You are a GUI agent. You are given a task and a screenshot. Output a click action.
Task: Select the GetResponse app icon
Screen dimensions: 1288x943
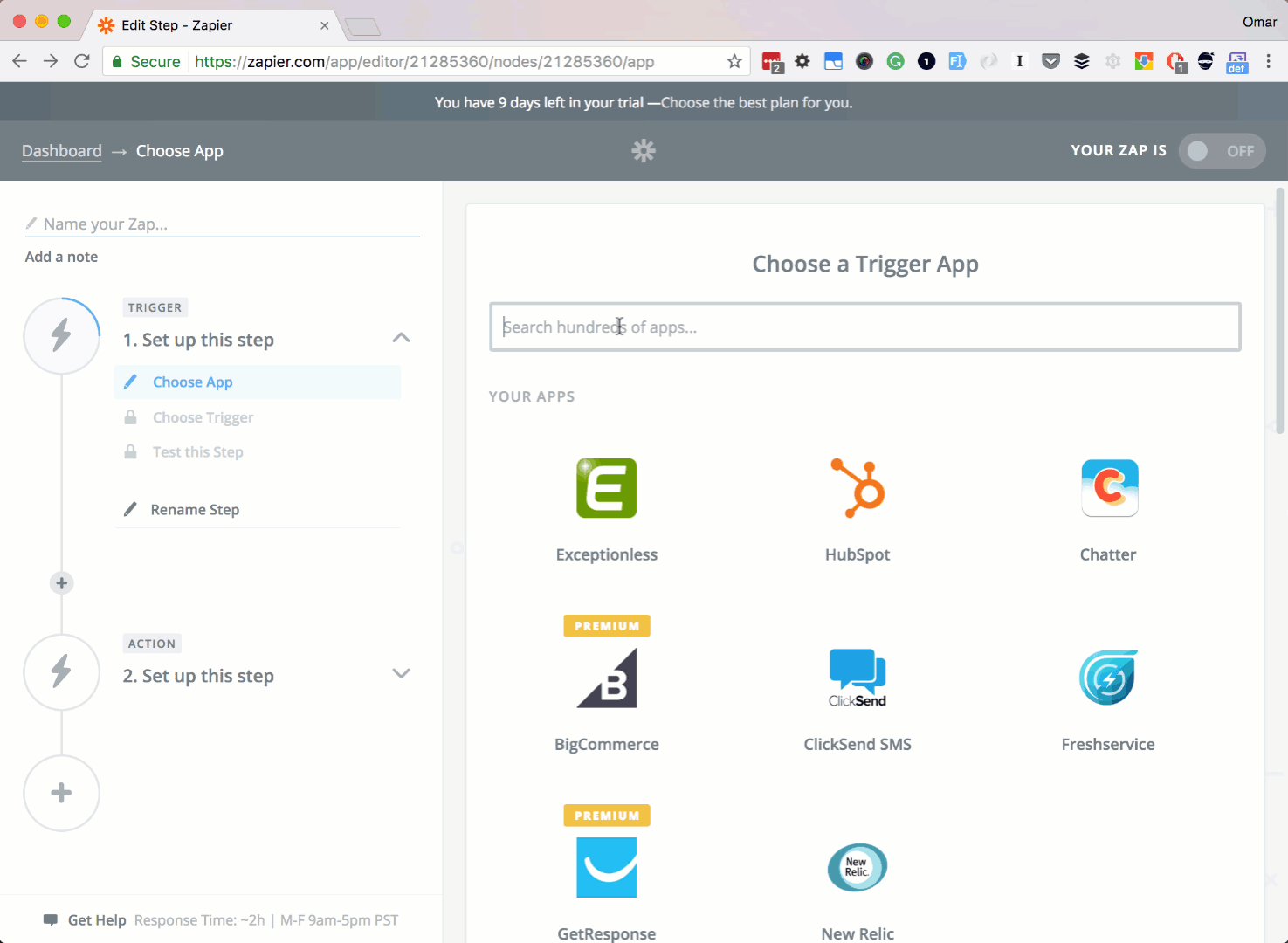(x=607, y=867)
